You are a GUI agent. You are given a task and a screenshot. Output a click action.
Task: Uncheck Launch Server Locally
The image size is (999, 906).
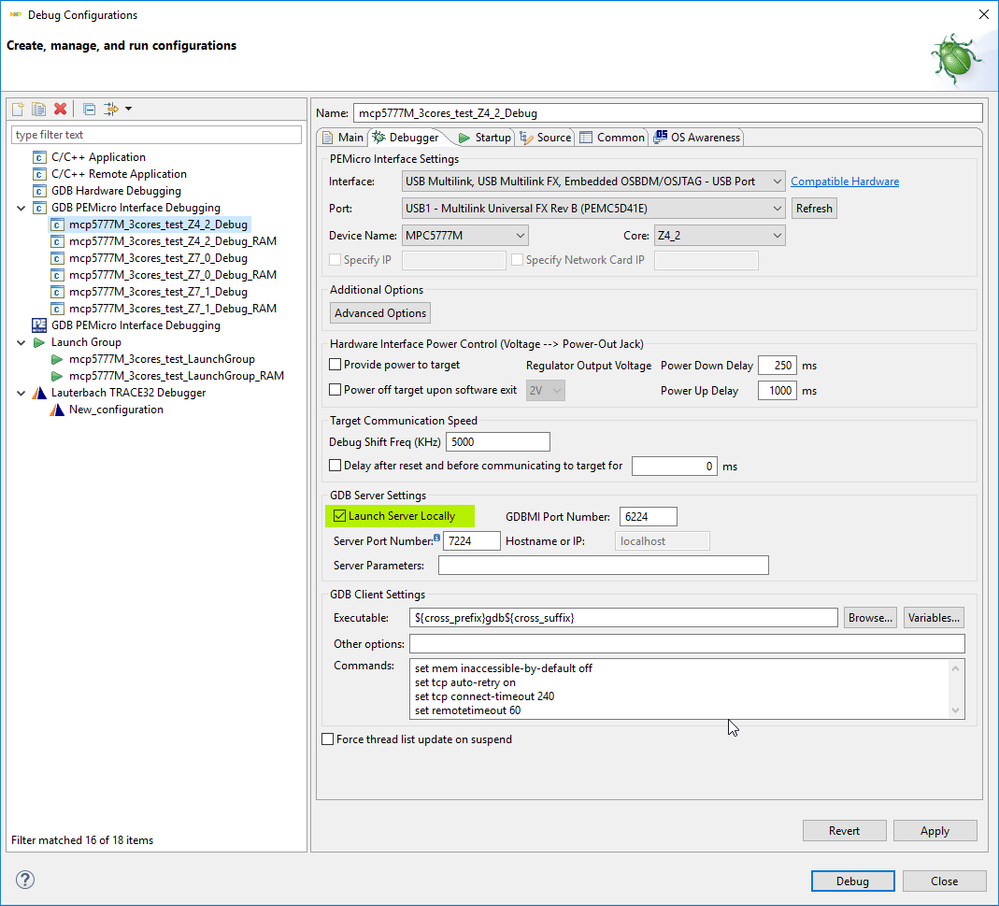pyautogui.click(x=340, y=516)
